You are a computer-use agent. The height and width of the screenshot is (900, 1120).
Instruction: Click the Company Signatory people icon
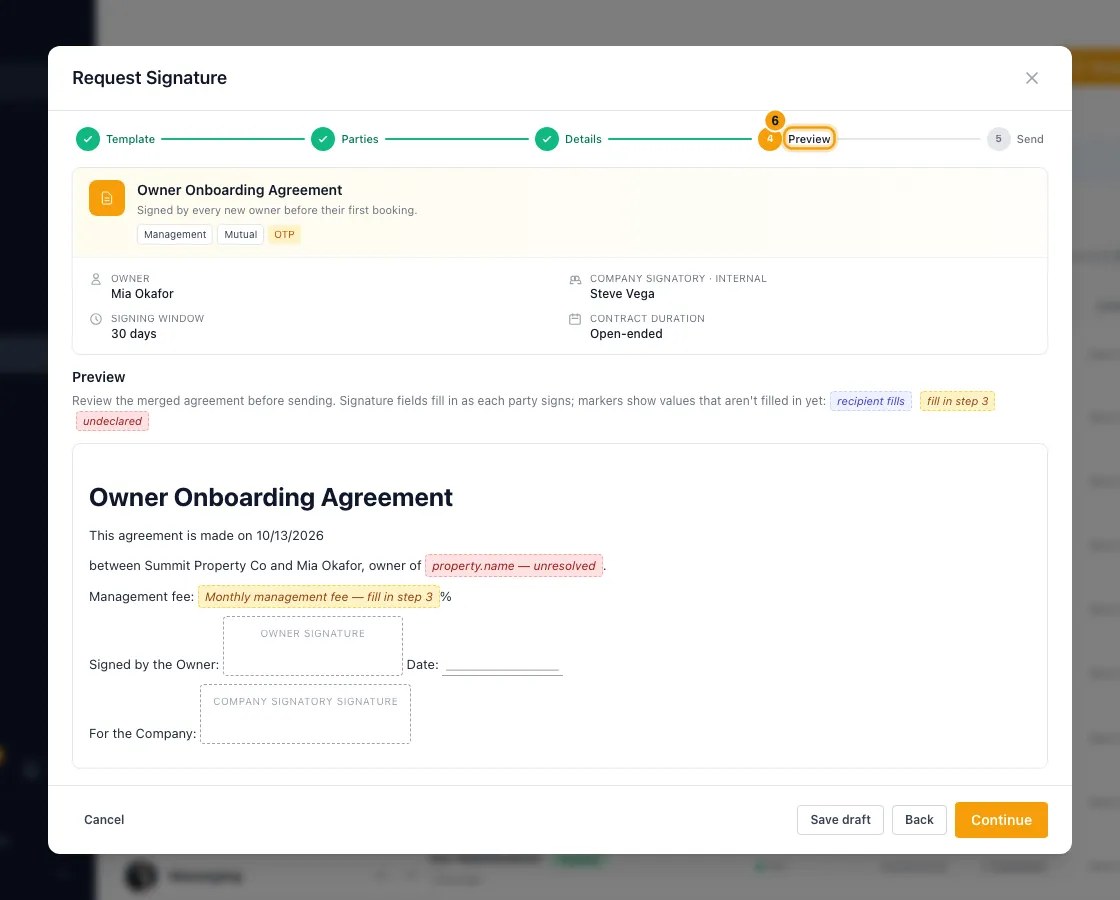click(x=575, y=279)
